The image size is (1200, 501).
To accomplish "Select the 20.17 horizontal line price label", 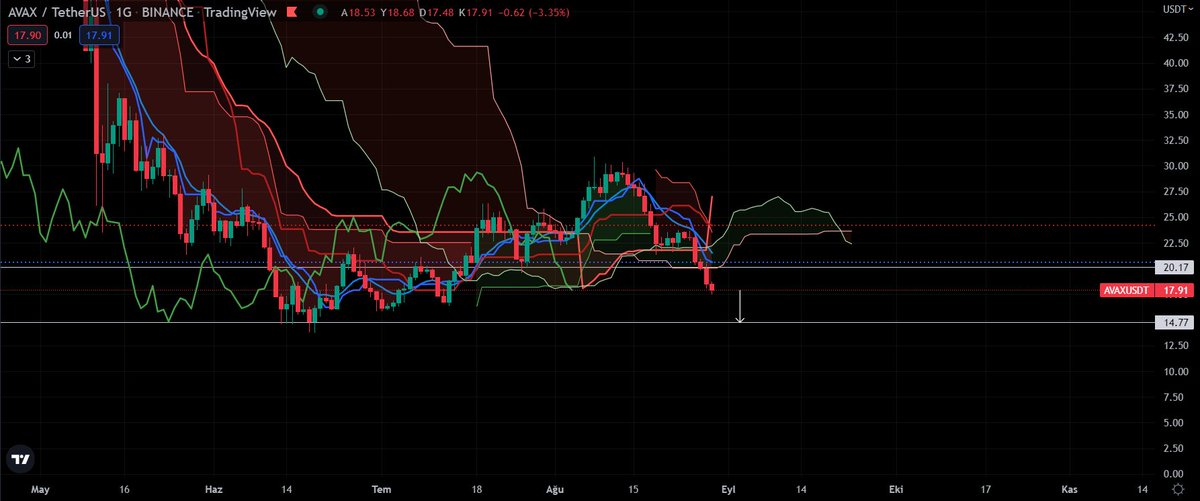I will coord(1173,268).
